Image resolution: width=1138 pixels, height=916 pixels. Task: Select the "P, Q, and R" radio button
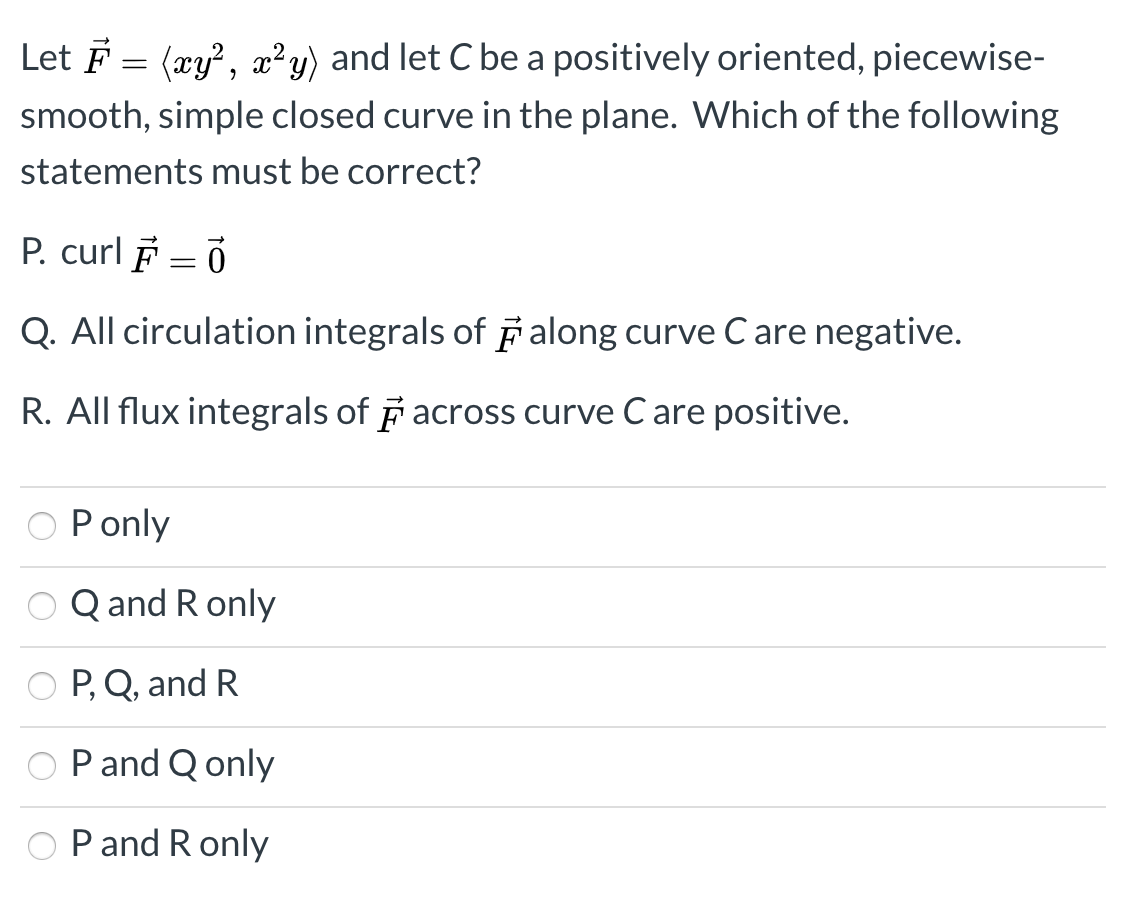(x=41, y=685)
